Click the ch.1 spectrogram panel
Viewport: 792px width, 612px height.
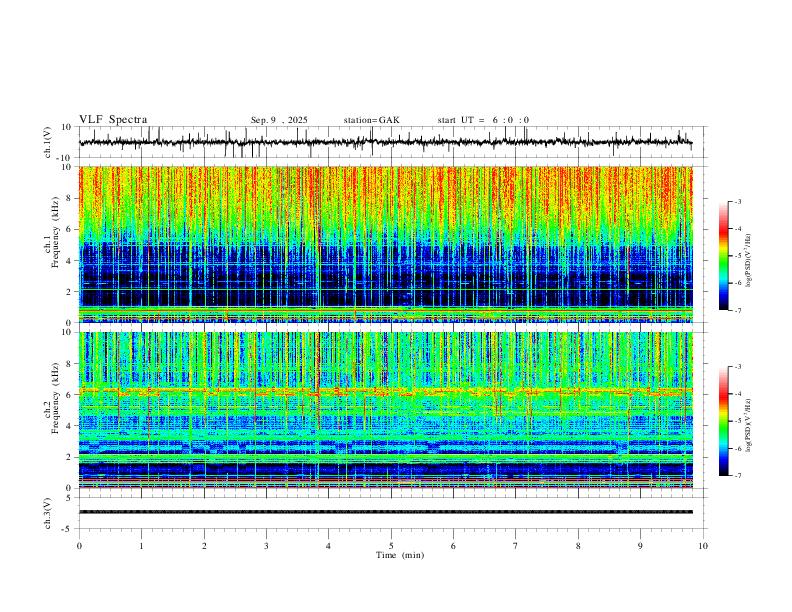pyautogui.click(x=385, y=244)
